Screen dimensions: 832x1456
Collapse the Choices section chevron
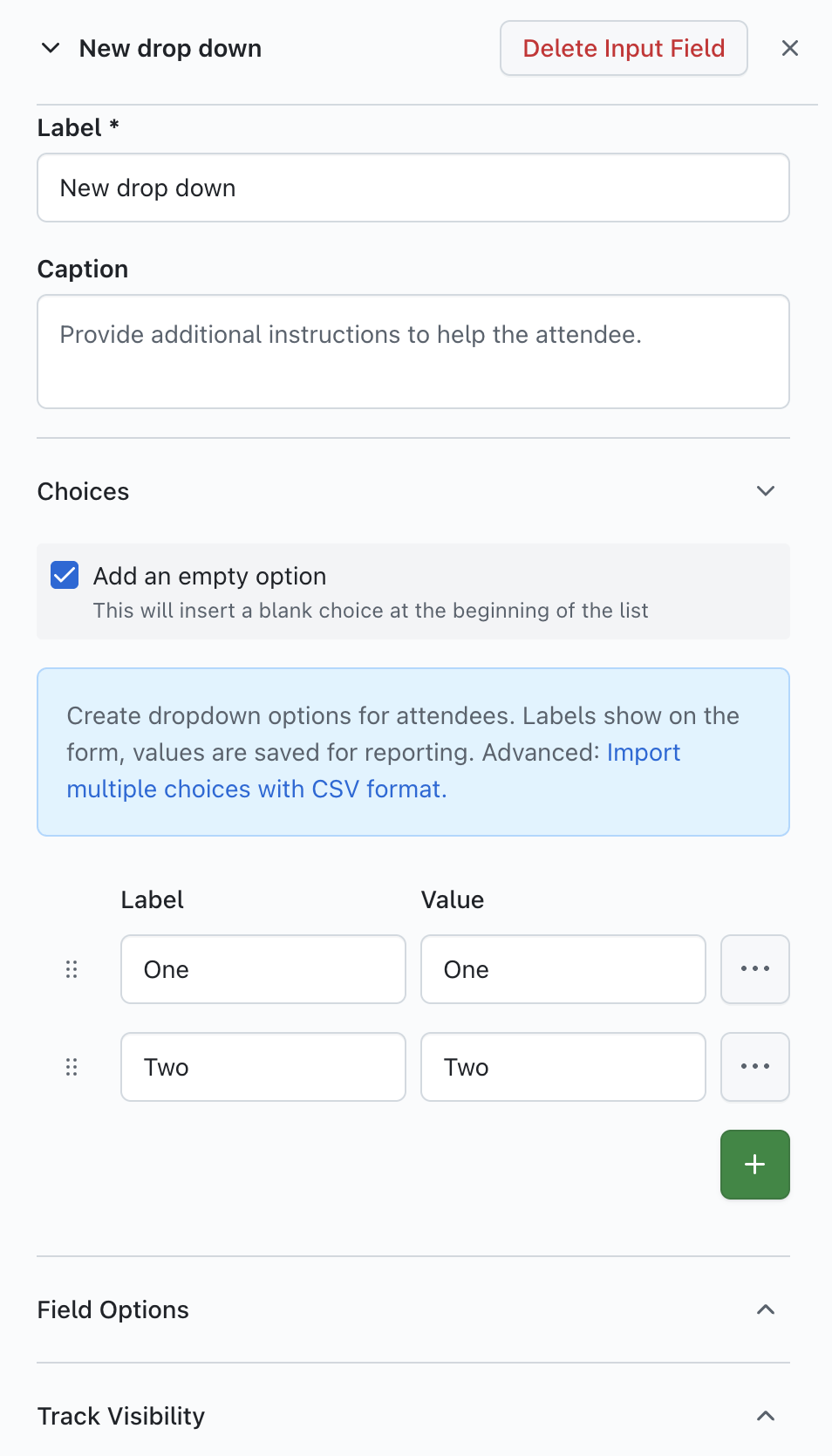(765, 491)
